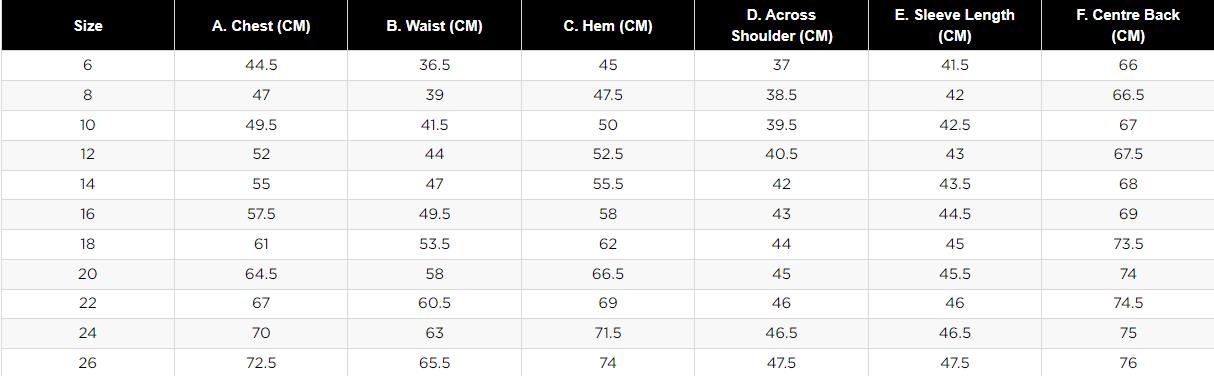
Task: Select waist value 53.5 in size 18 row
Action: [434, 244]
